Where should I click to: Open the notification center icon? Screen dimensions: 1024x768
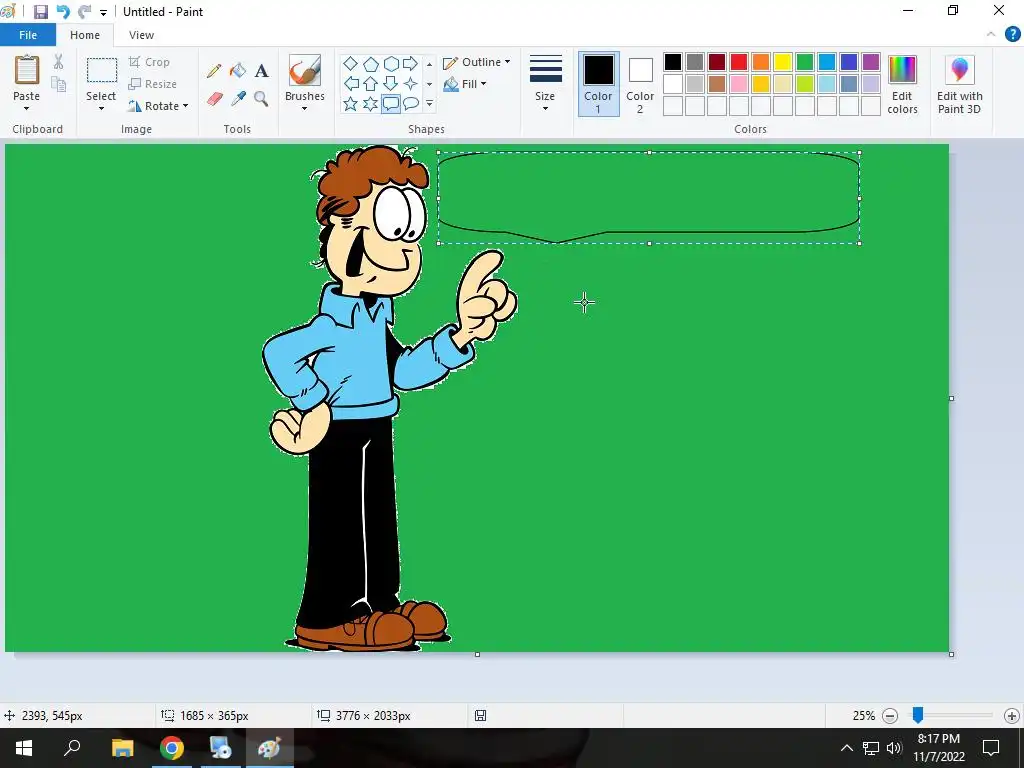[991, 748]
